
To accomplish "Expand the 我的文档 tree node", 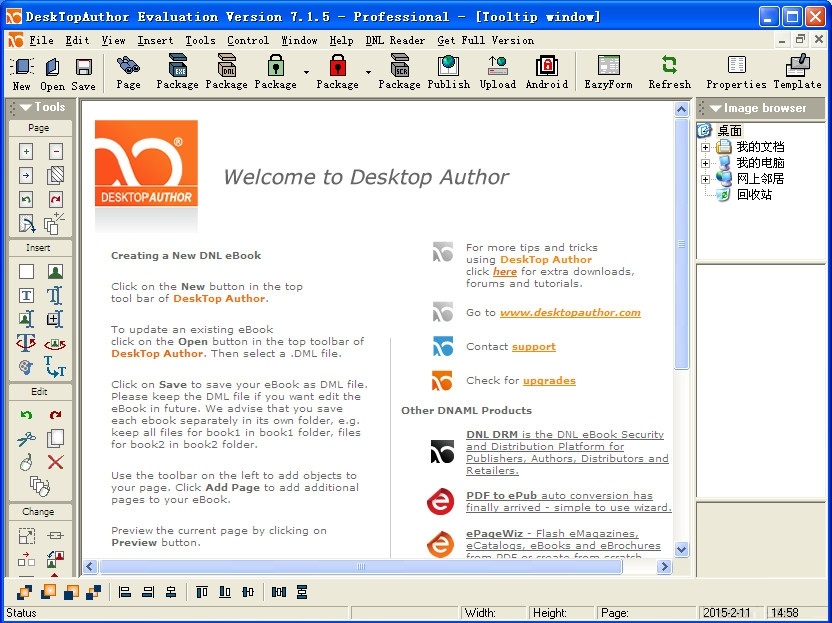I will pyautogui.click(x=705, y=147).
